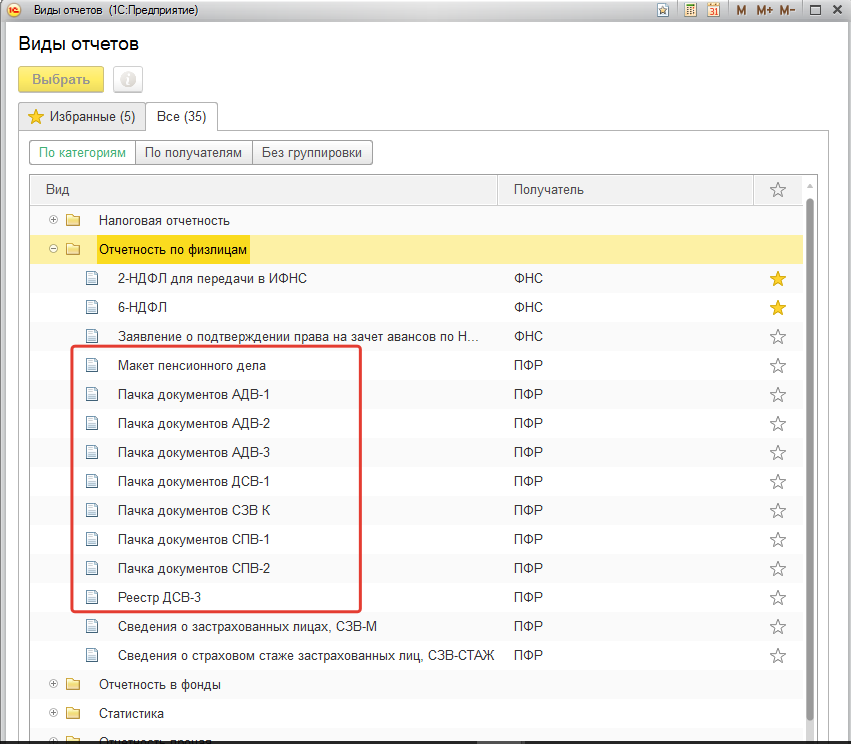Select the Отчетность по физлицам folder row
The height and width of the screenshot is (744, 851).
coord(416,250)
